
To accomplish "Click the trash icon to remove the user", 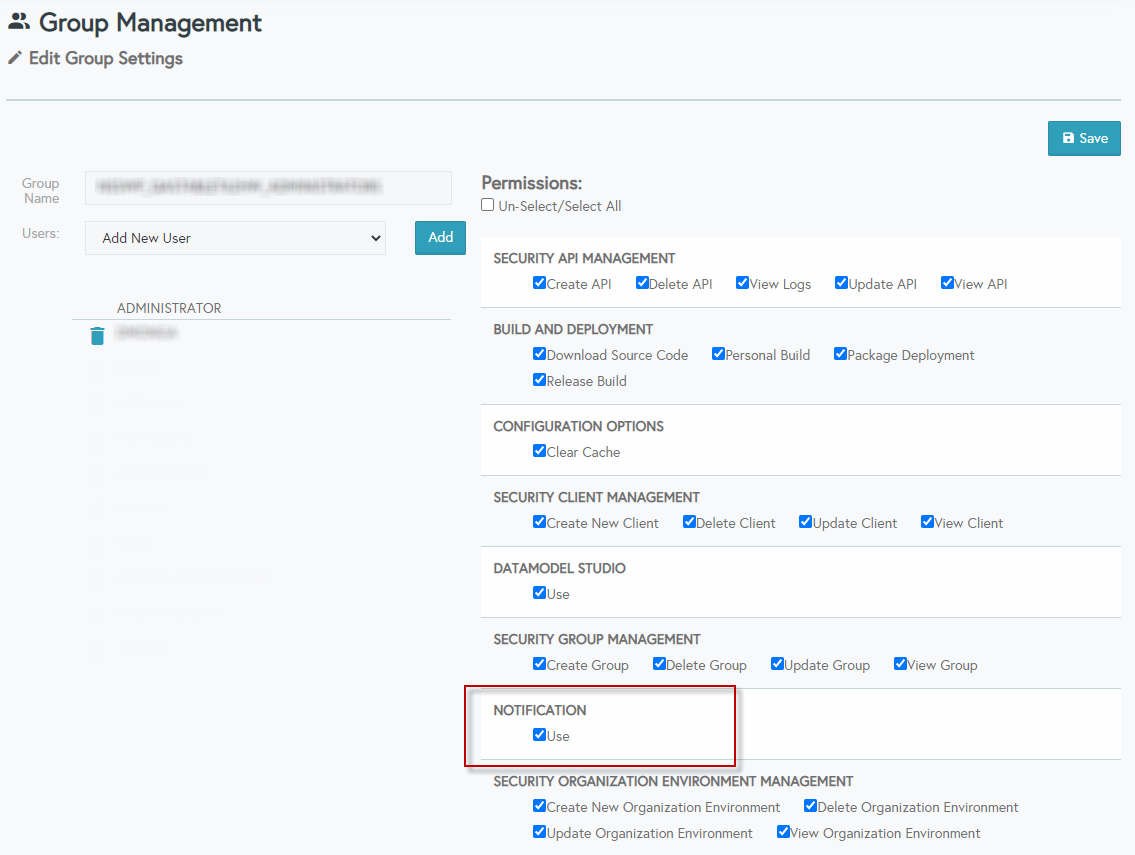I will (97, 336).
